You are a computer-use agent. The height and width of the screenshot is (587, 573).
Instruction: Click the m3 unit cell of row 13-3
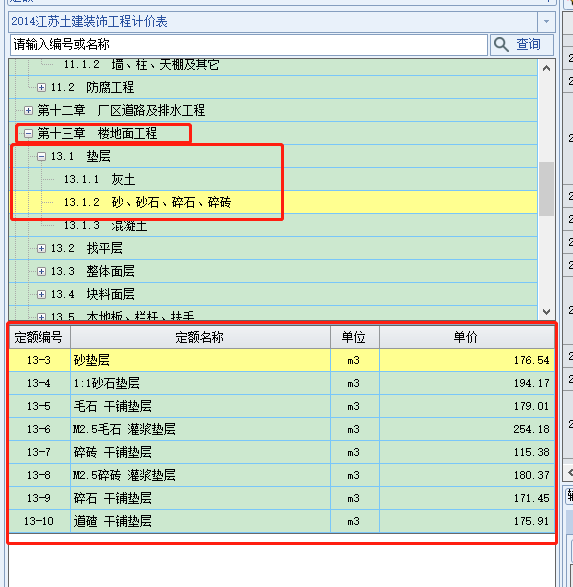point(354,361)
